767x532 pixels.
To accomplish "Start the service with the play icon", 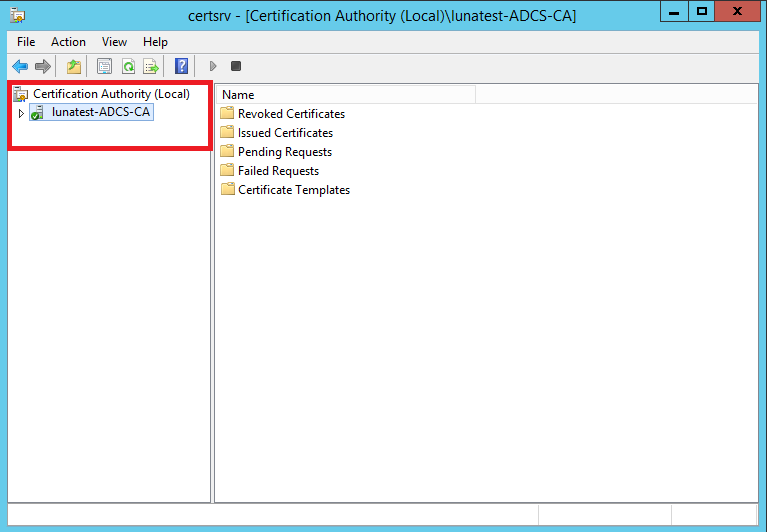I will [x=213, y=66].
